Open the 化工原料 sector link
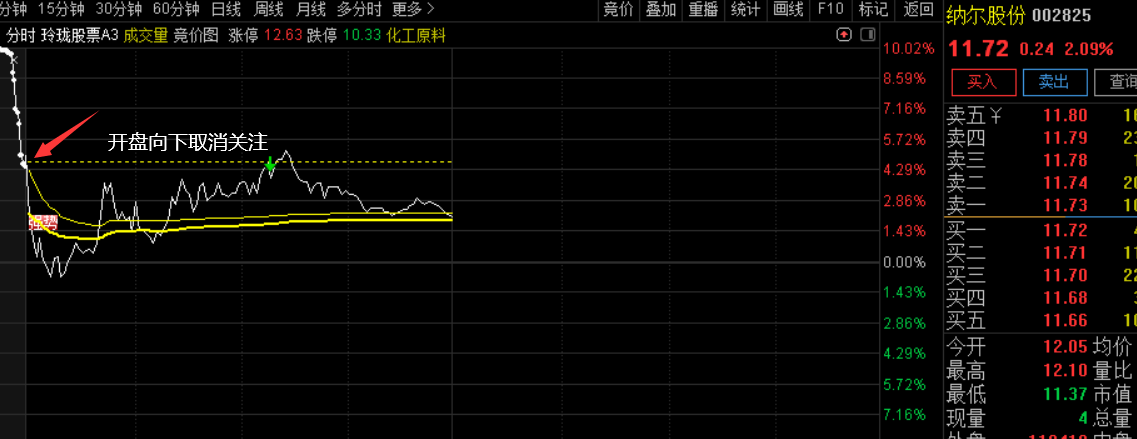This screenshot has width=1137, height=439. coord(416,36)
